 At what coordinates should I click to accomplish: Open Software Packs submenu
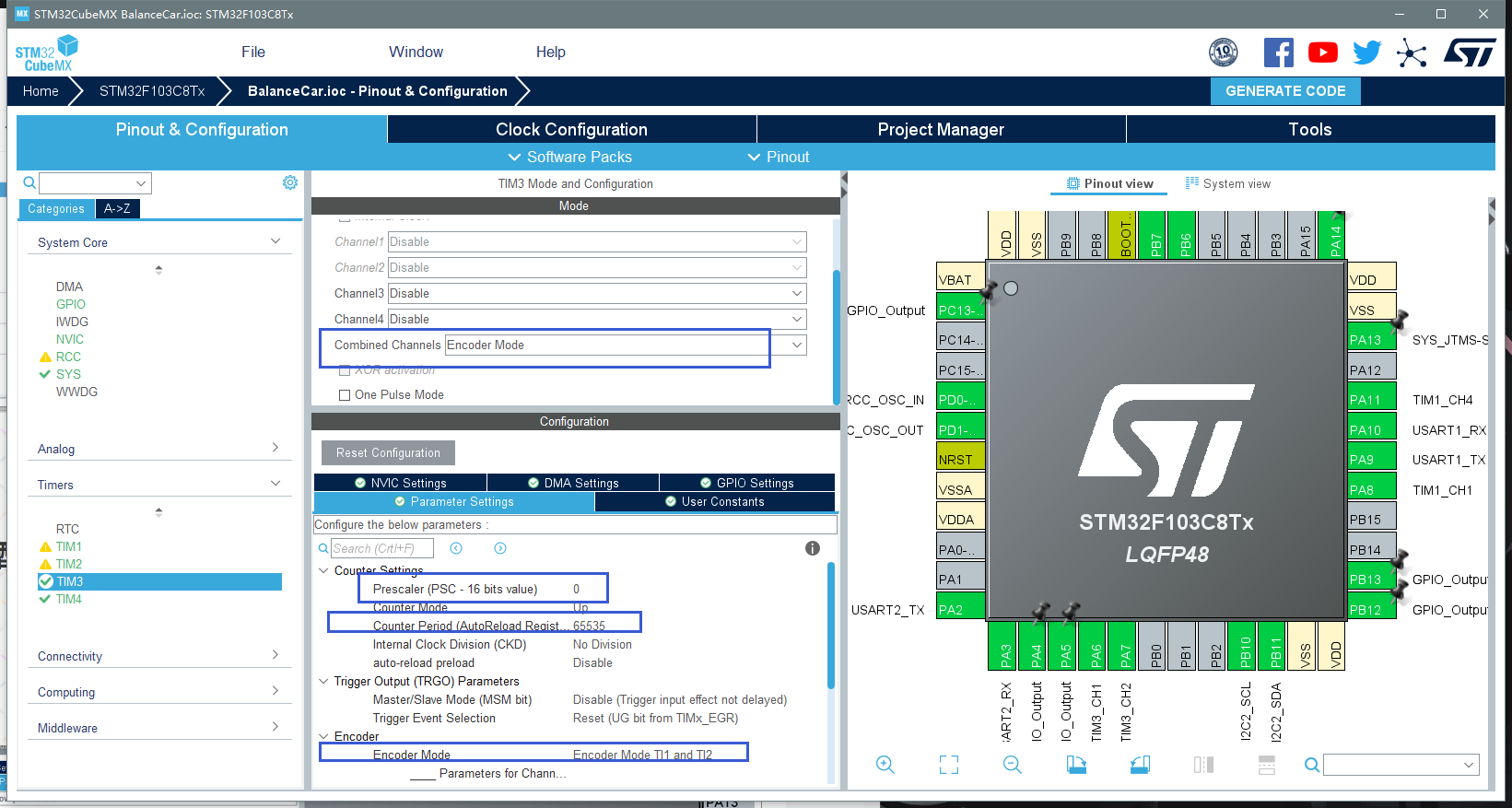click(570, 157)
